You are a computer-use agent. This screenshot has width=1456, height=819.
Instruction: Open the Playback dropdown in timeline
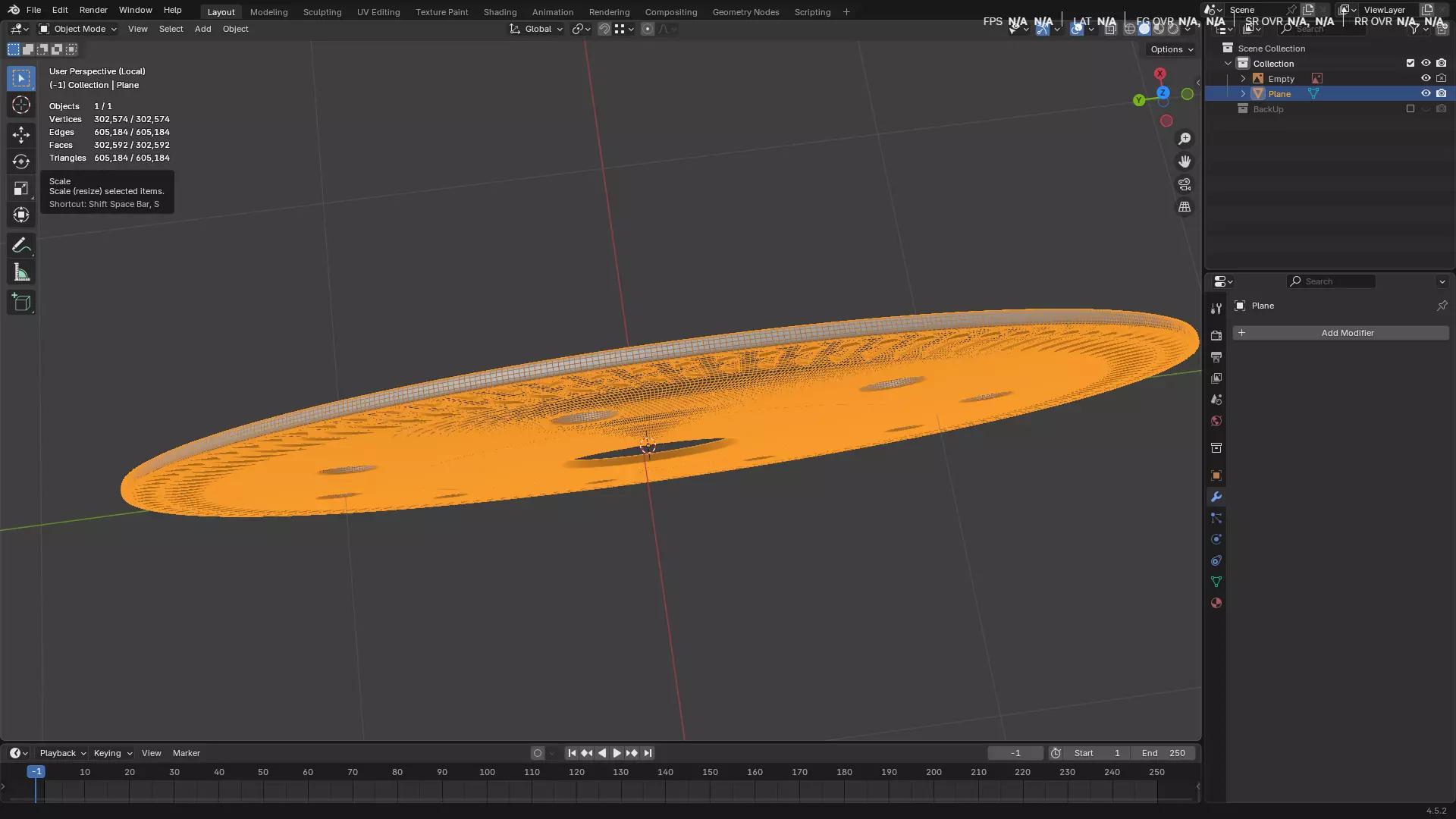point(62,753)
